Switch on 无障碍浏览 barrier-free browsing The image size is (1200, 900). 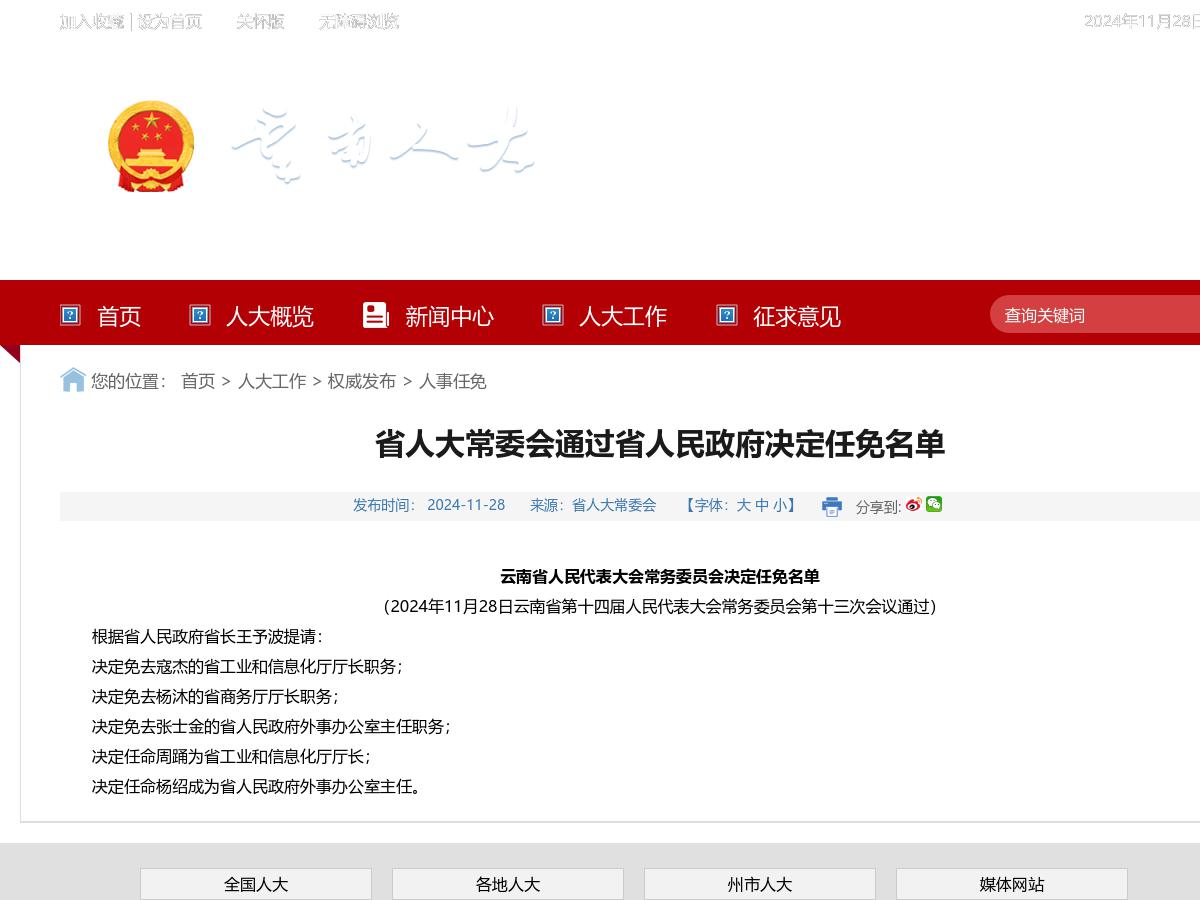point(357,21)
